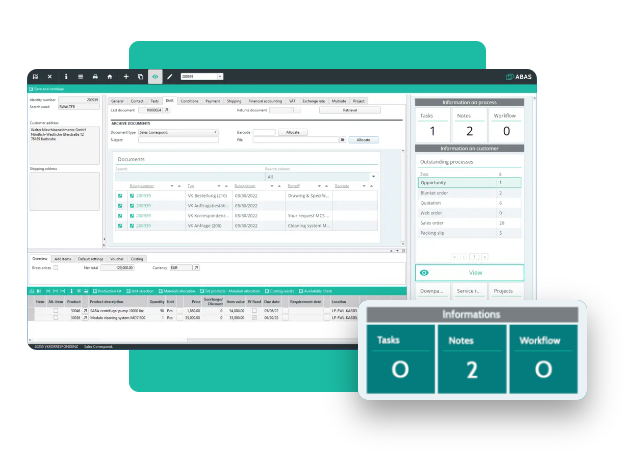Viewport: 633px width, 450px height.
Task: Click product link arrow in the centrifuge pump row
Action: point(85,311)
